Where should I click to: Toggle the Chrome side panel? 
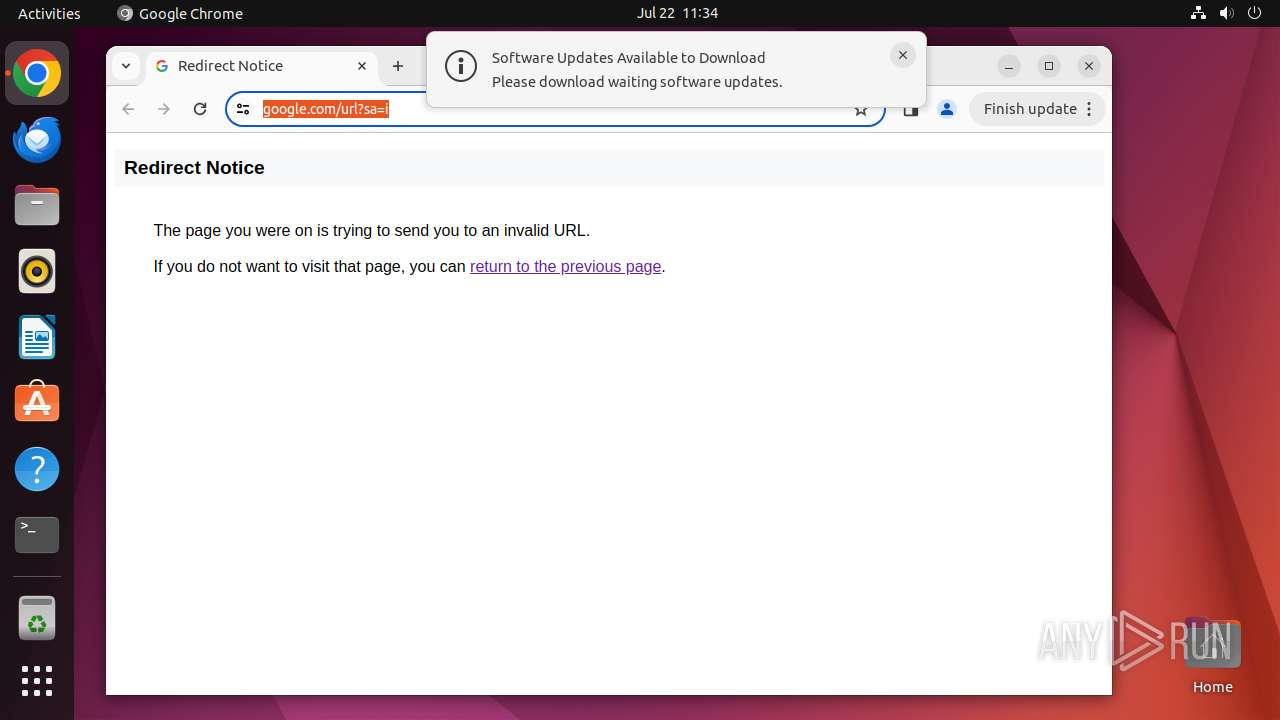910,110
